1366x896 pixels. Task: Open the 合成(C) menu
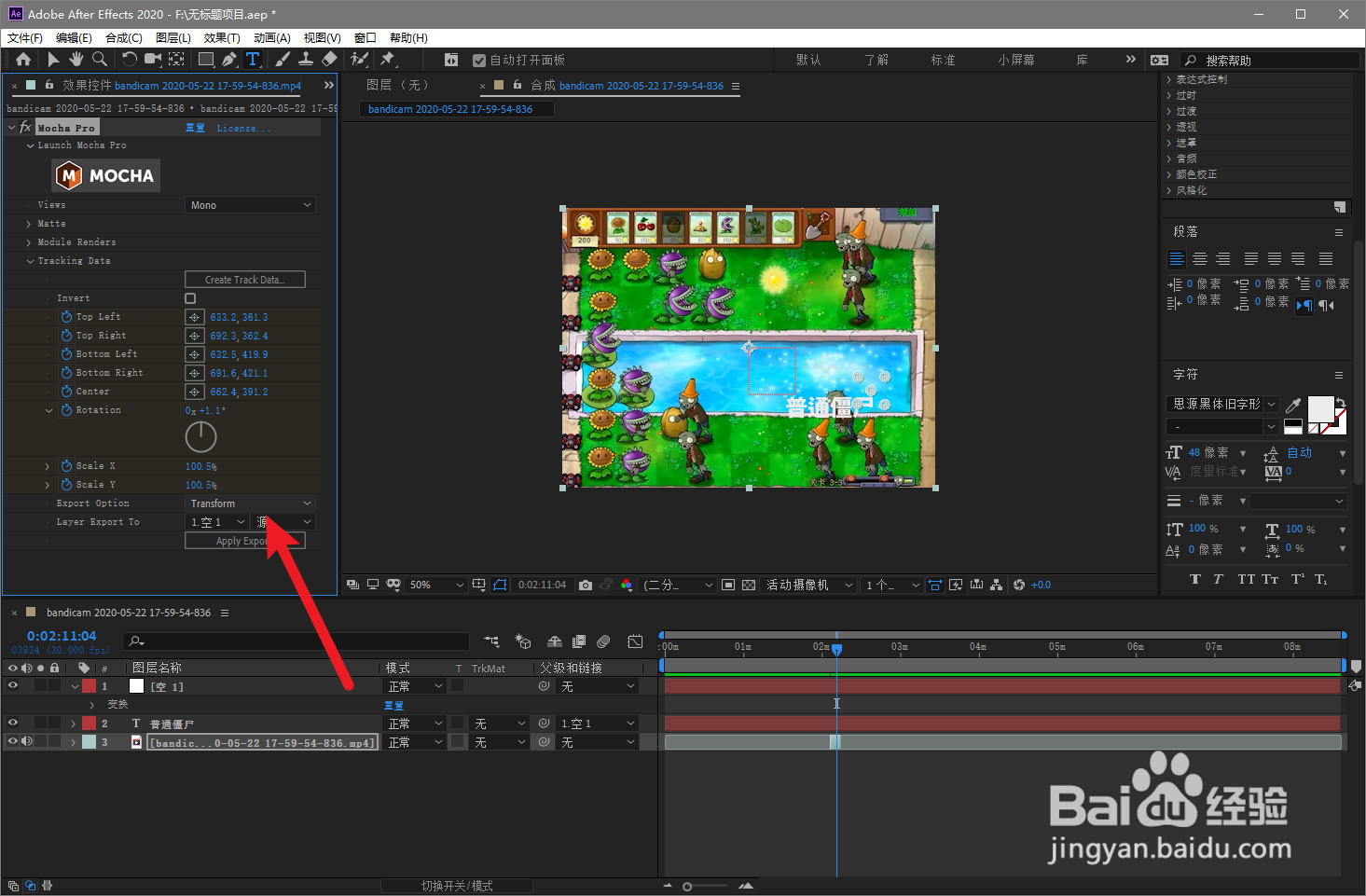124,37
